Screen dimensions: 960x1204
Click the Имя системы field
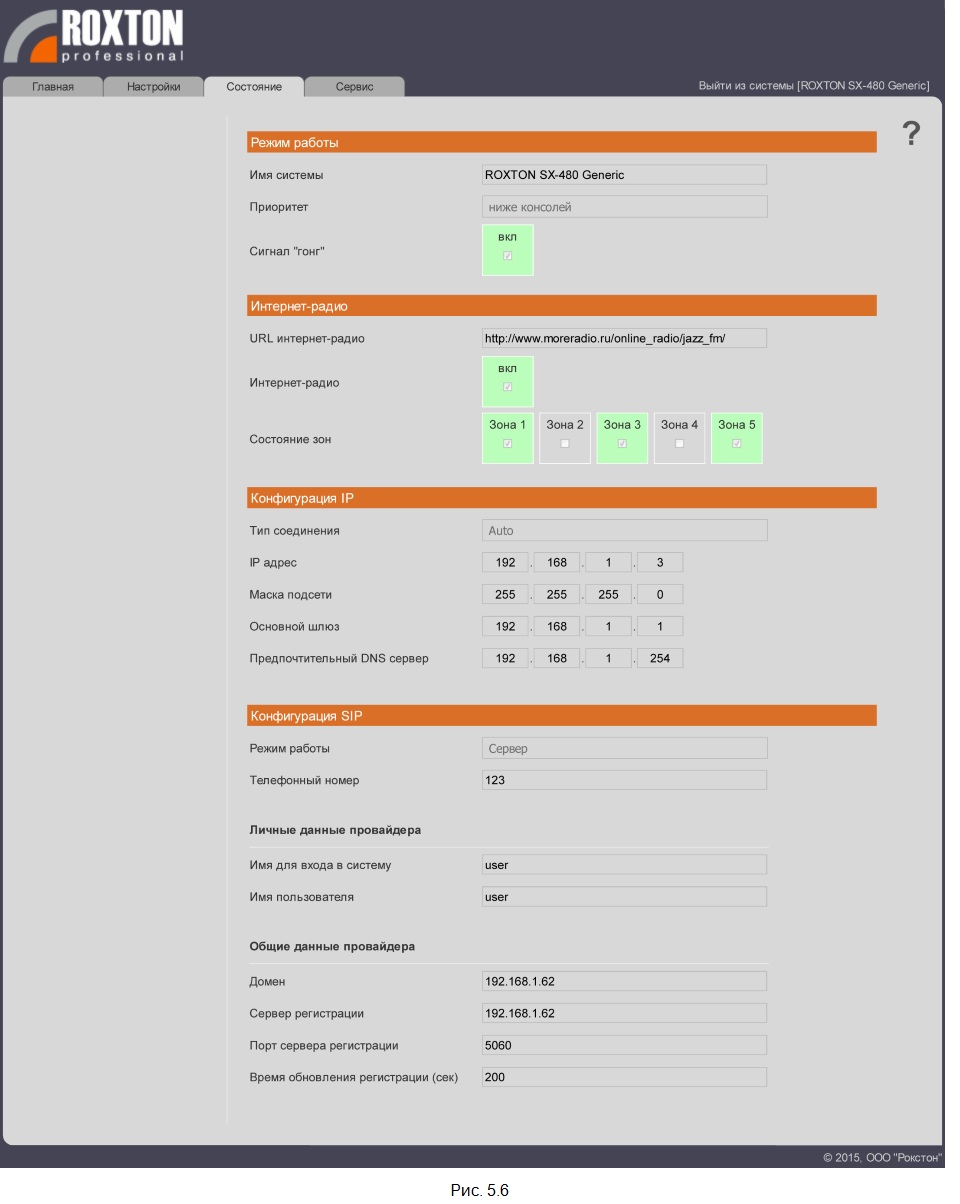point(624,175)
